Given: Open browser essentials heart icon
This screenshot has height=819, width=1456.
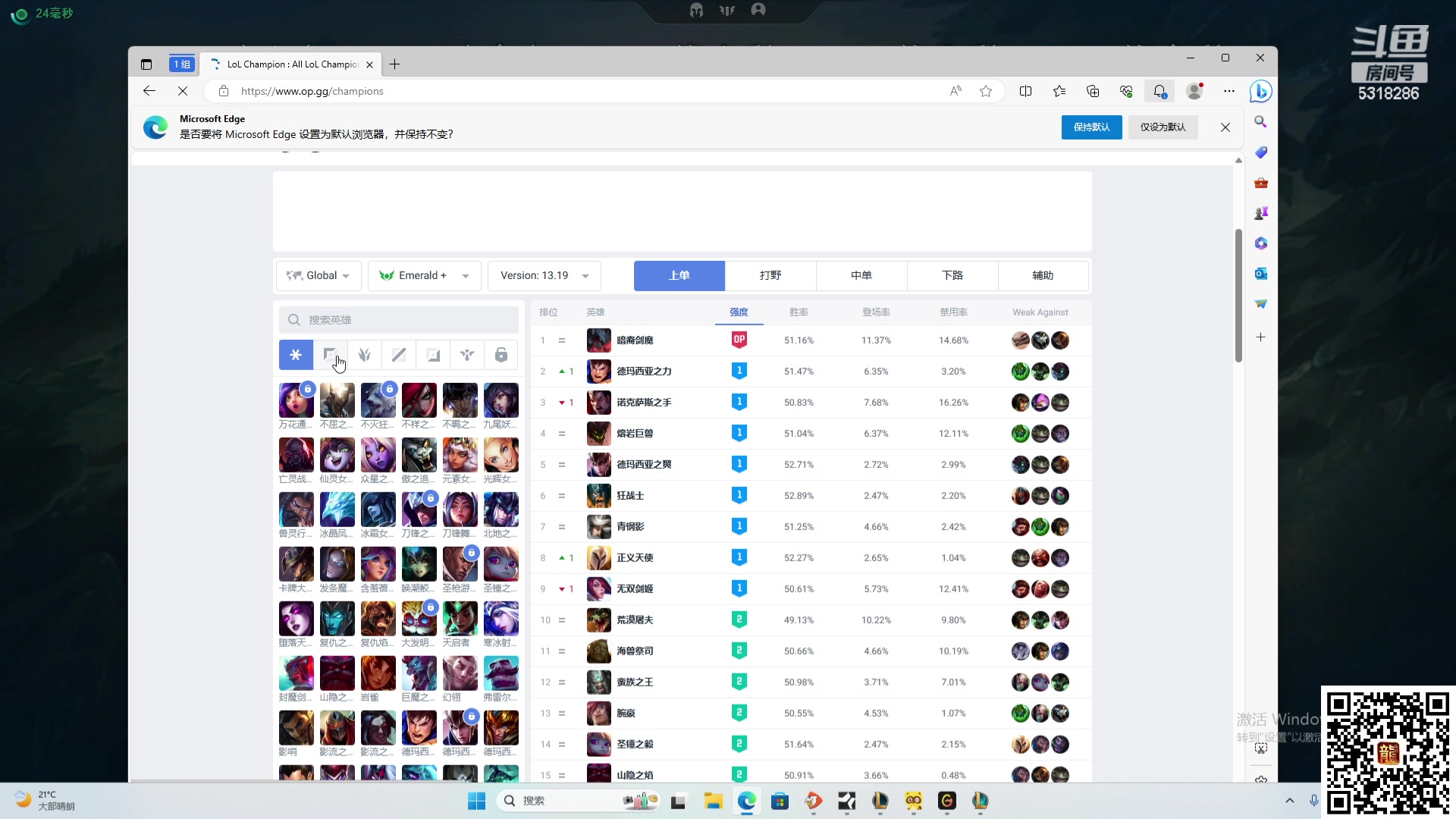Looking at the screenshot, I should pos(1126,91).
